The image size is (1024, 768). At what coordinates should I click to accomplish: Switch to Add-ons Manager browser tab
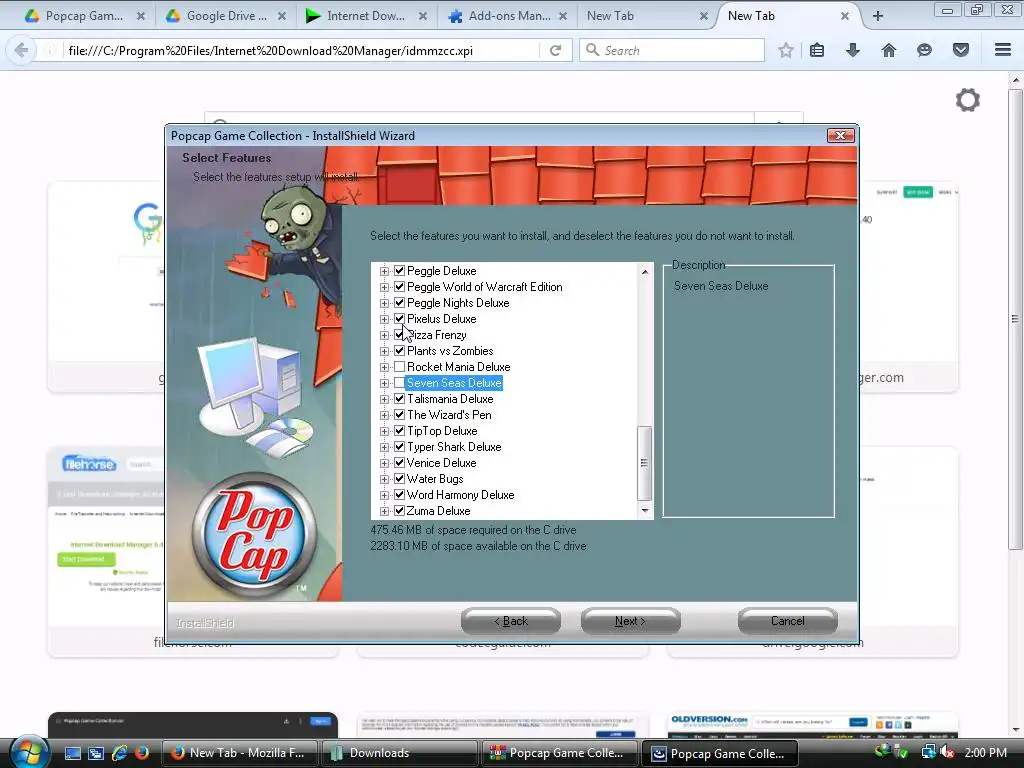[508, 16]
